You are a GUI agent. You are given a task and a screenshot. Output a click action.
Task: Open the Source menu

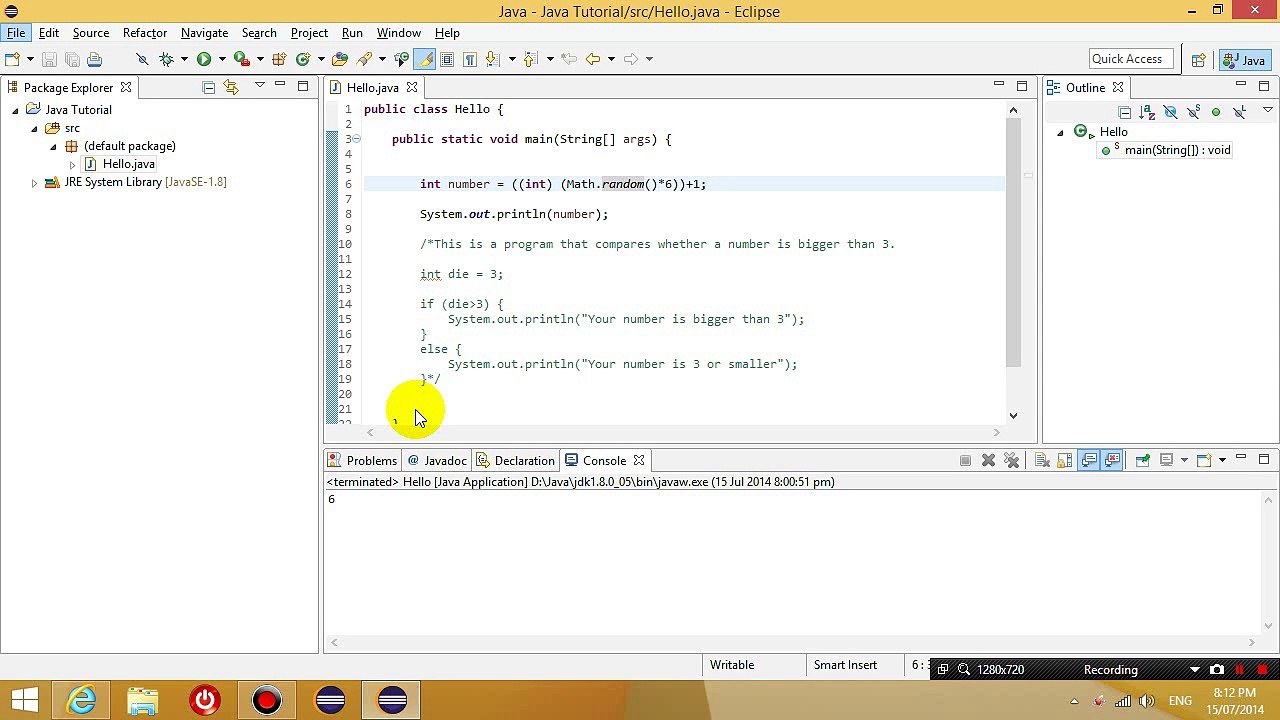pyautogui.click(x=91, y=33)
